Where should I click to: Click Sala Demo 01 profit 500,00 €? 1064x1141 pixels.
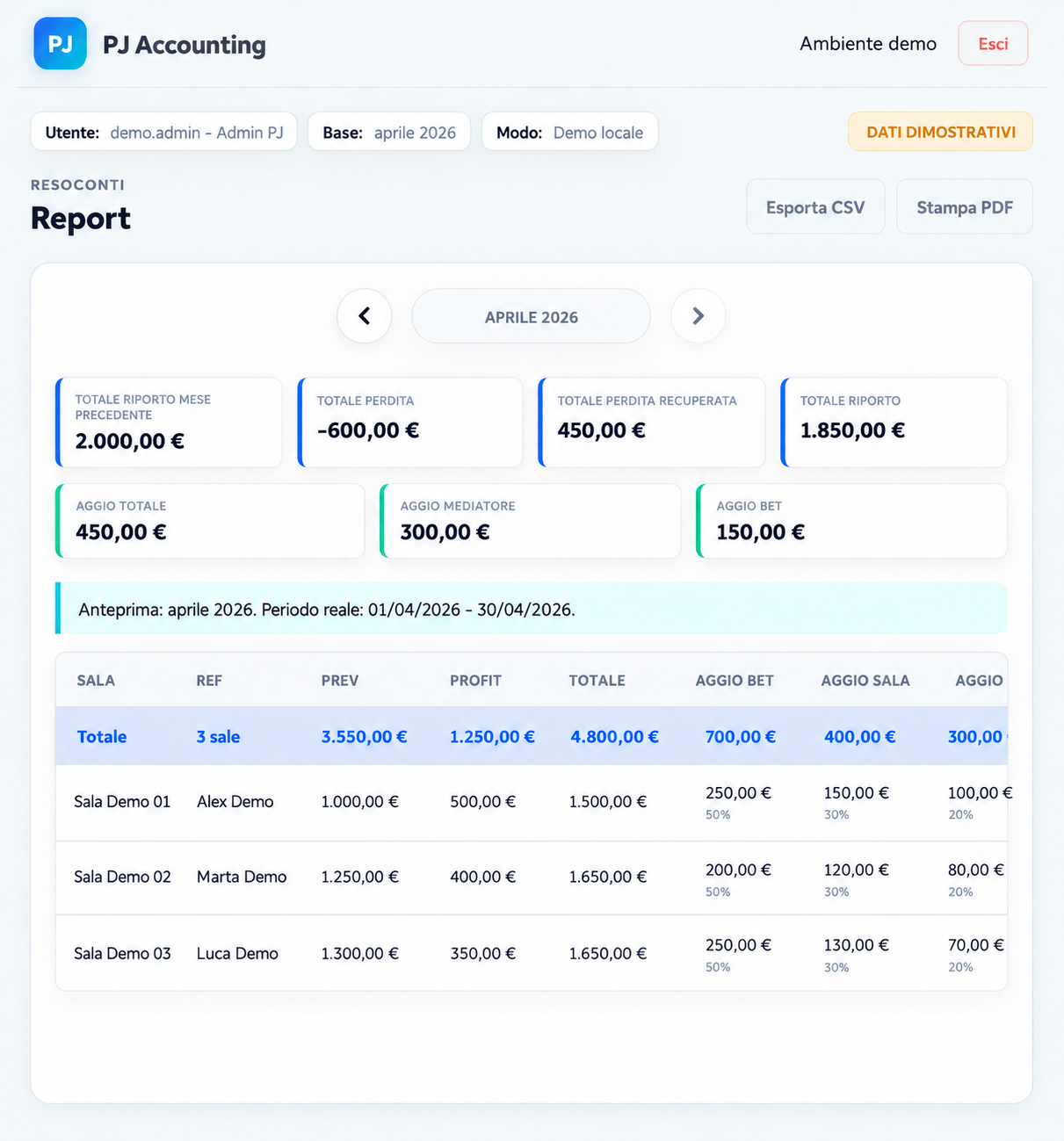[x=482, y=801]
